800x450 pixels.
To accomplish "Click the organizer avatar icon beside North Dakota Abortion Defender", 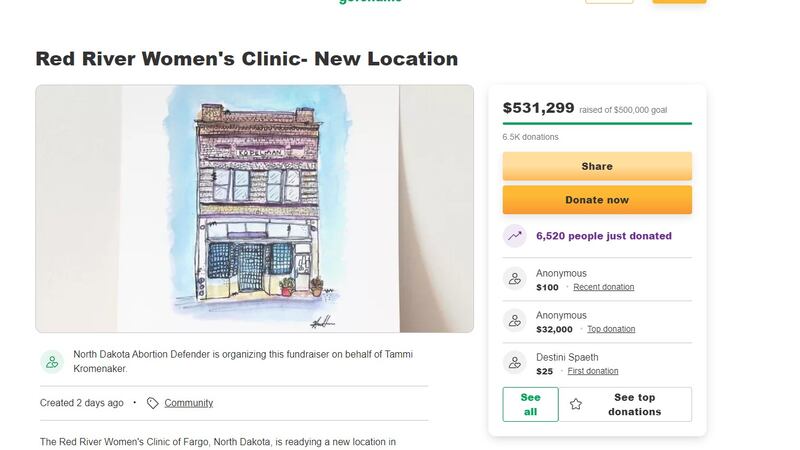I will pyautogui.click(x=52, y=362).
